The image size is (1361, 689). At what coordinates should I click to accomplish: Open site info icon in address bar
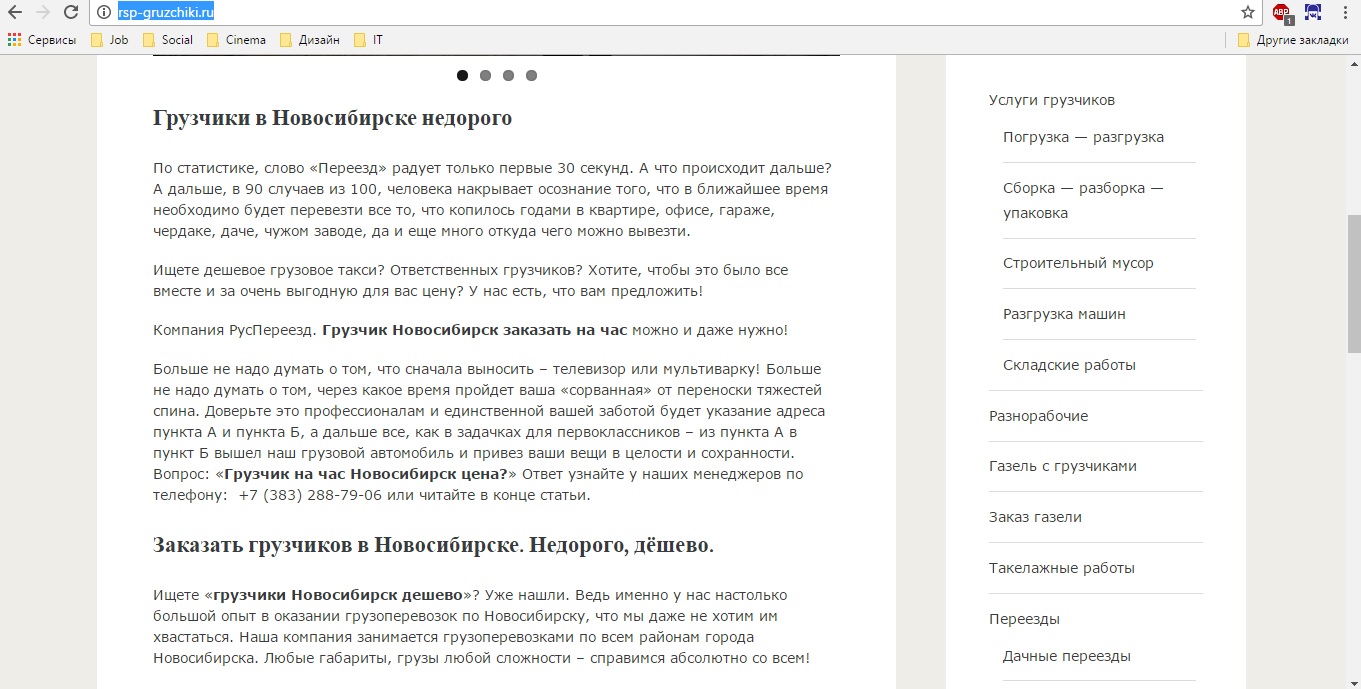104,12
